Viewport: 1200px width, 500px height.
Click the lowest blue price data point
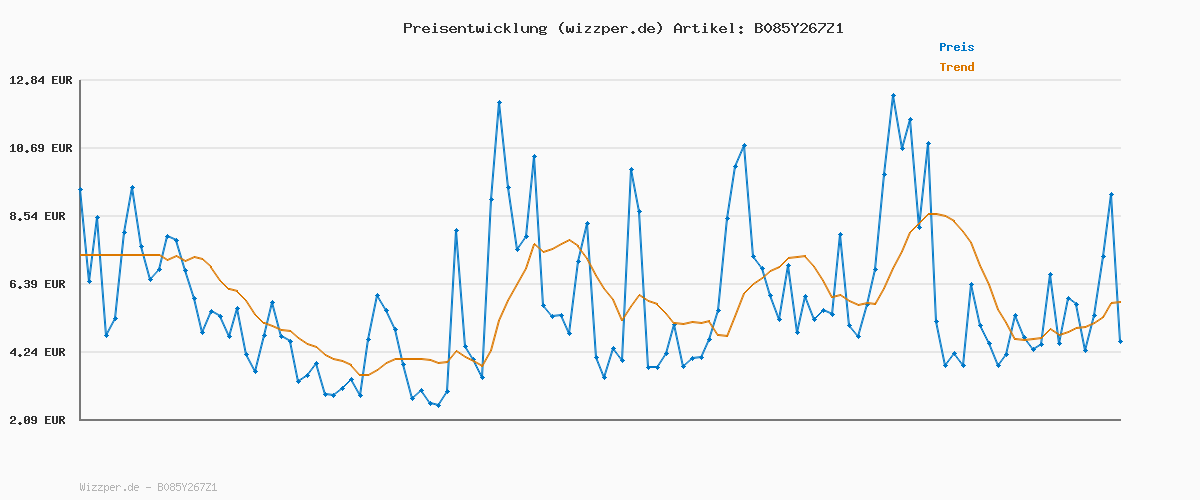(438, 406)
